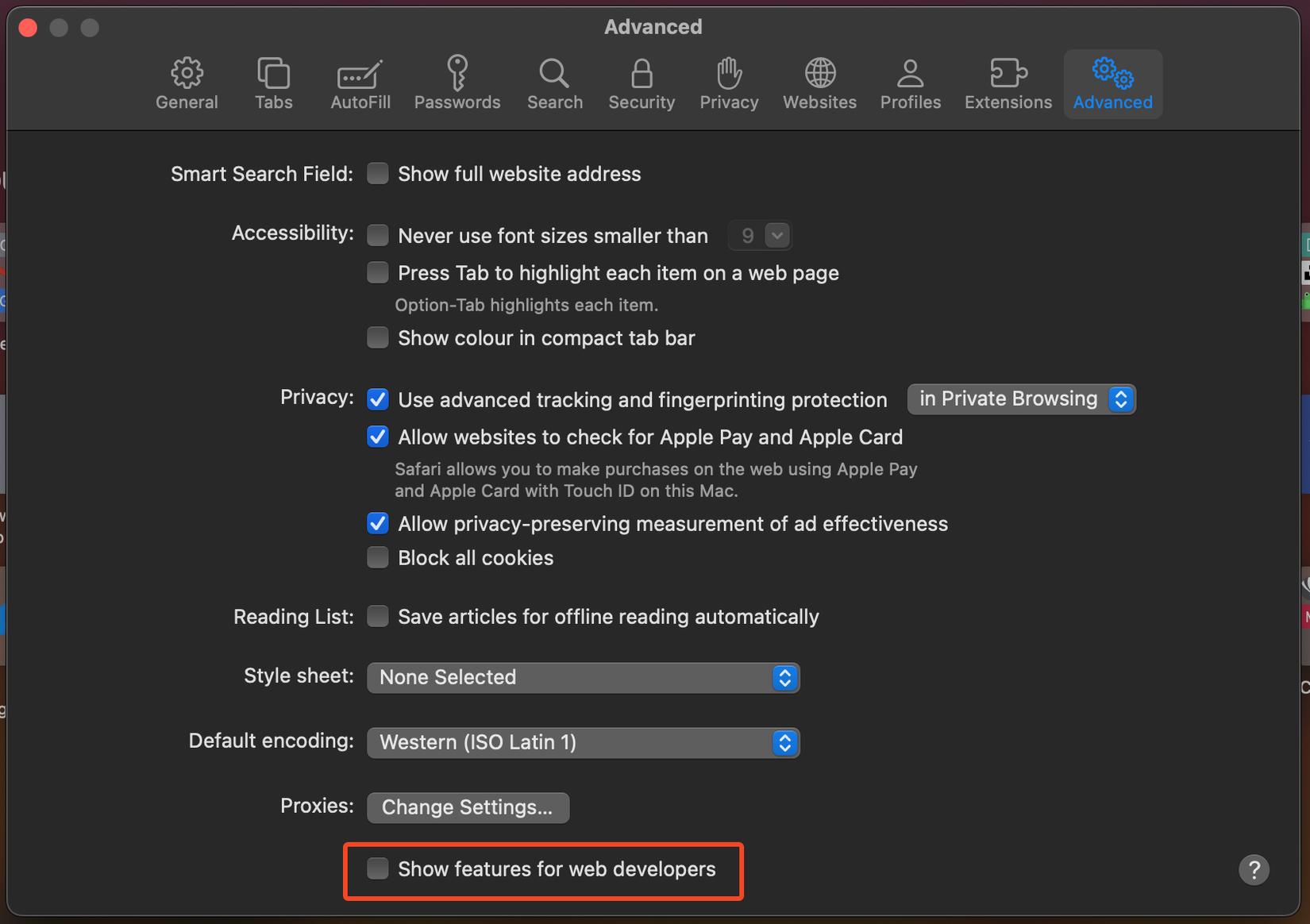
Task: Select the Tabs settings icon
Action: [x=273, y=83]
